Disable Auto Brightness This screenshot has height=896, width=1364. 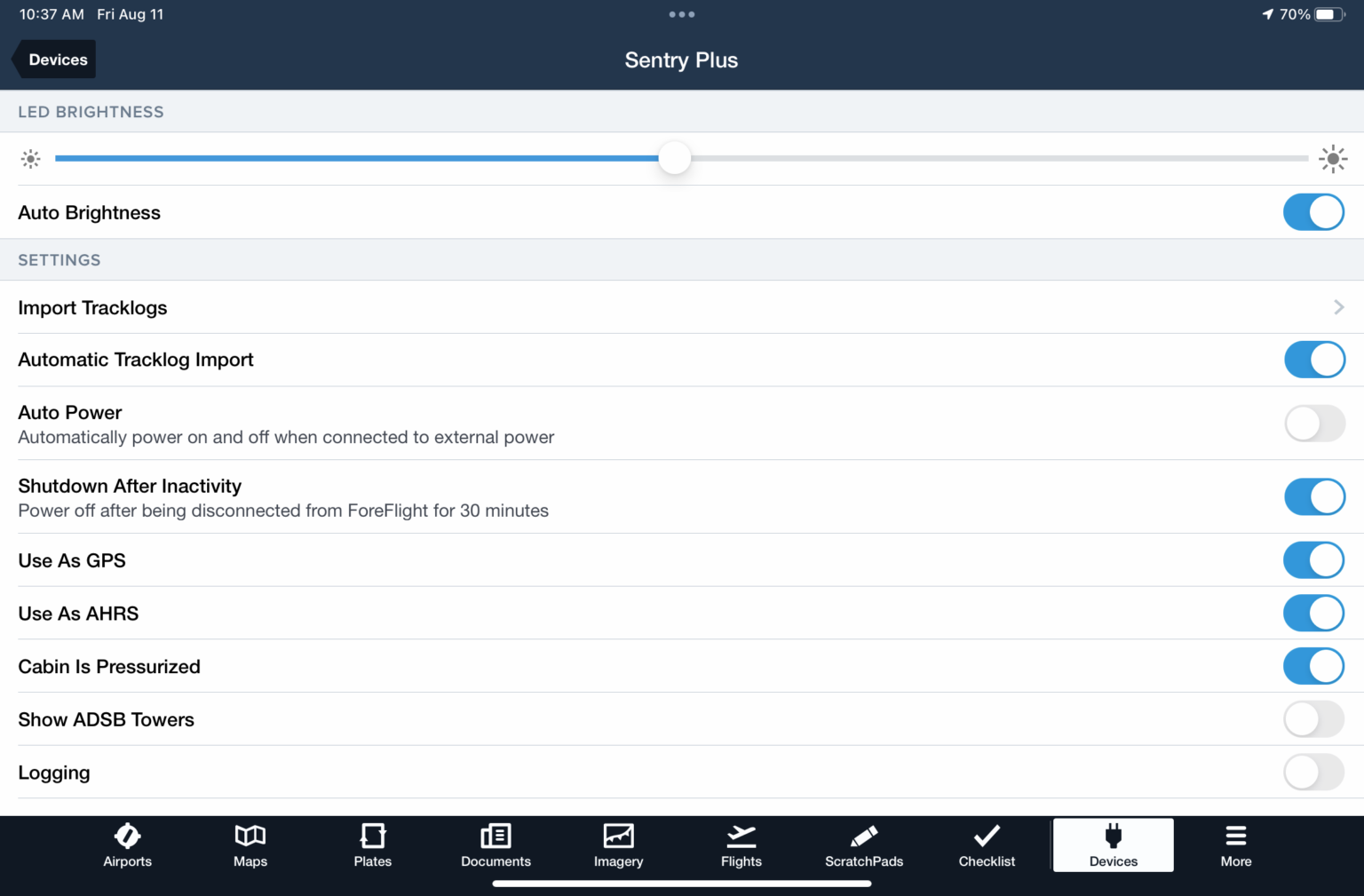click(x=1313, y=212)
